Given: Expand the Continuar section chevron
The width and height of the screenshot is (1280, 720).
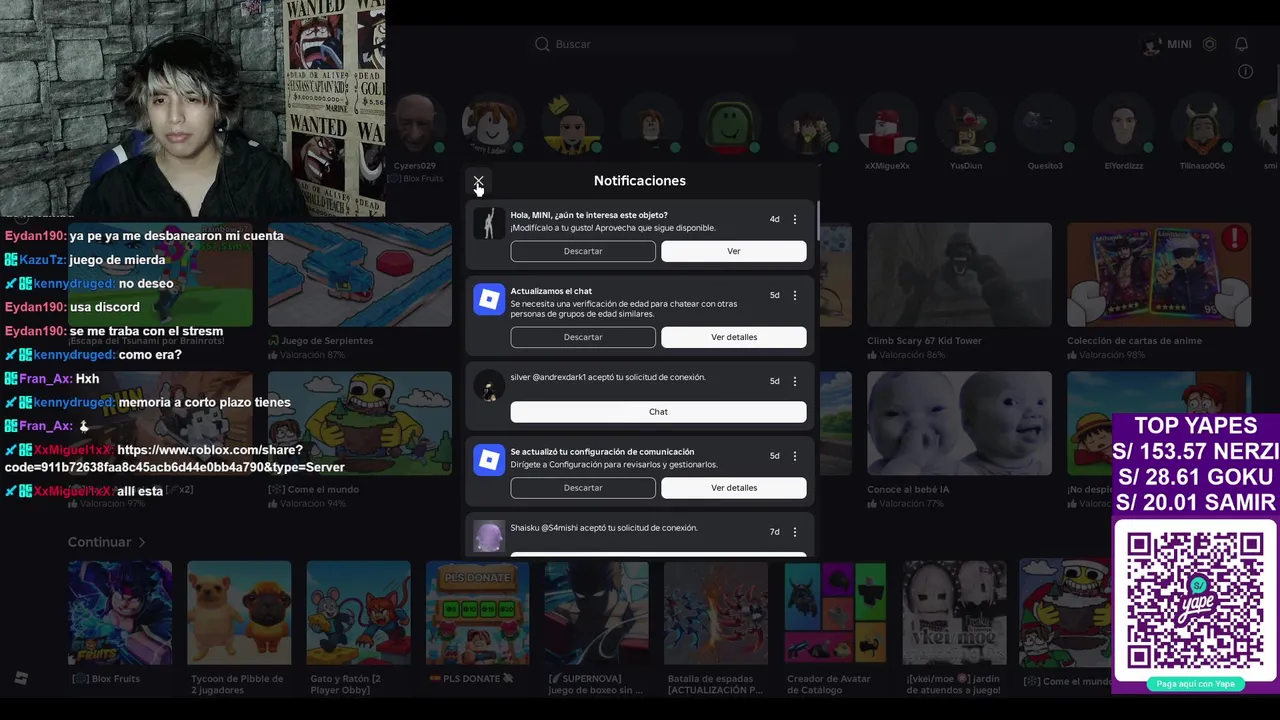Looking at the screenshot, I should [x=142, y=542].
